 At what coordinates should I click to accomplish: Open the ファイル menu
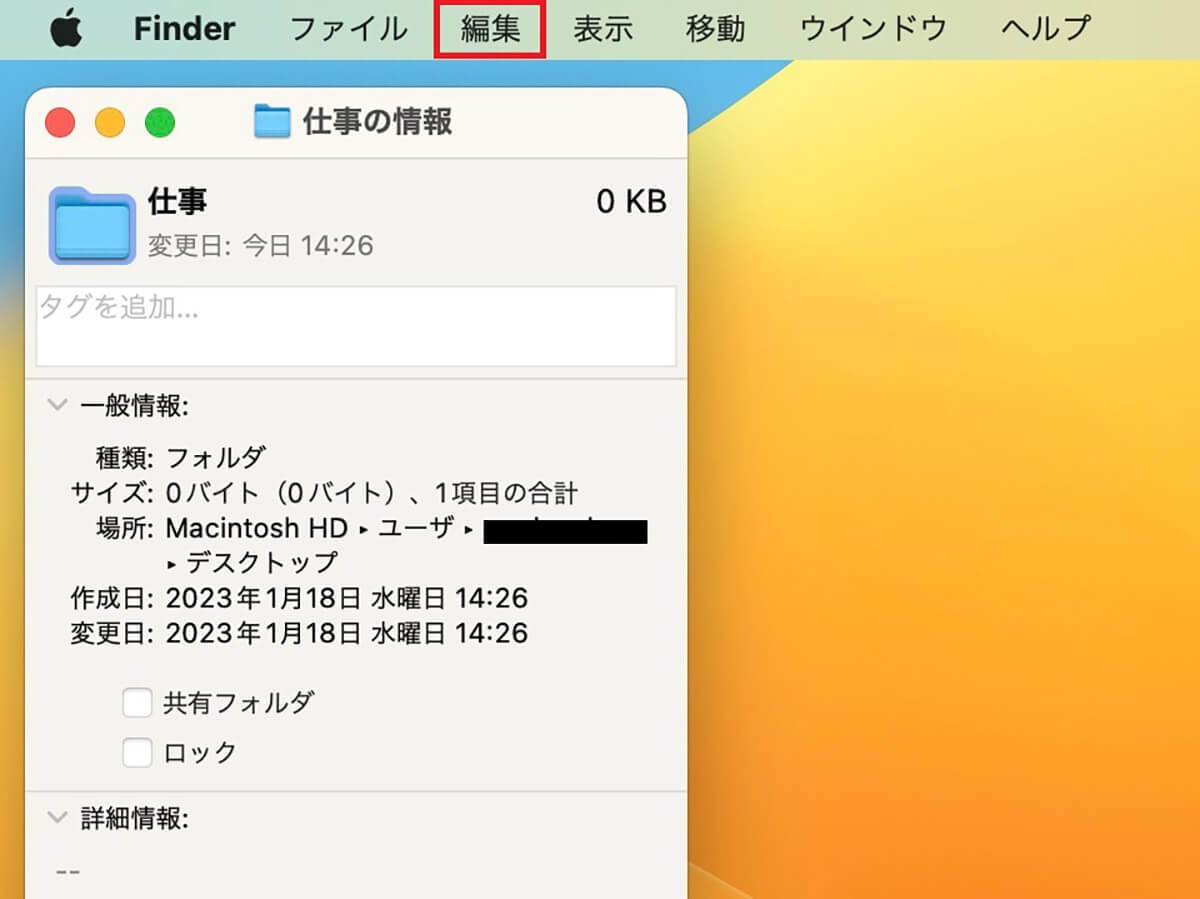[x=349, y=29]
